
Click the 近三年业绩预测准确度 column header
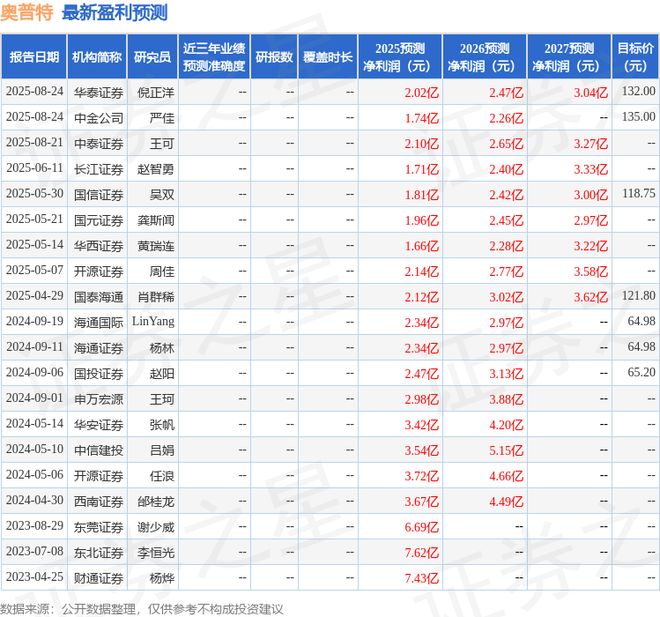pos(213,57)
